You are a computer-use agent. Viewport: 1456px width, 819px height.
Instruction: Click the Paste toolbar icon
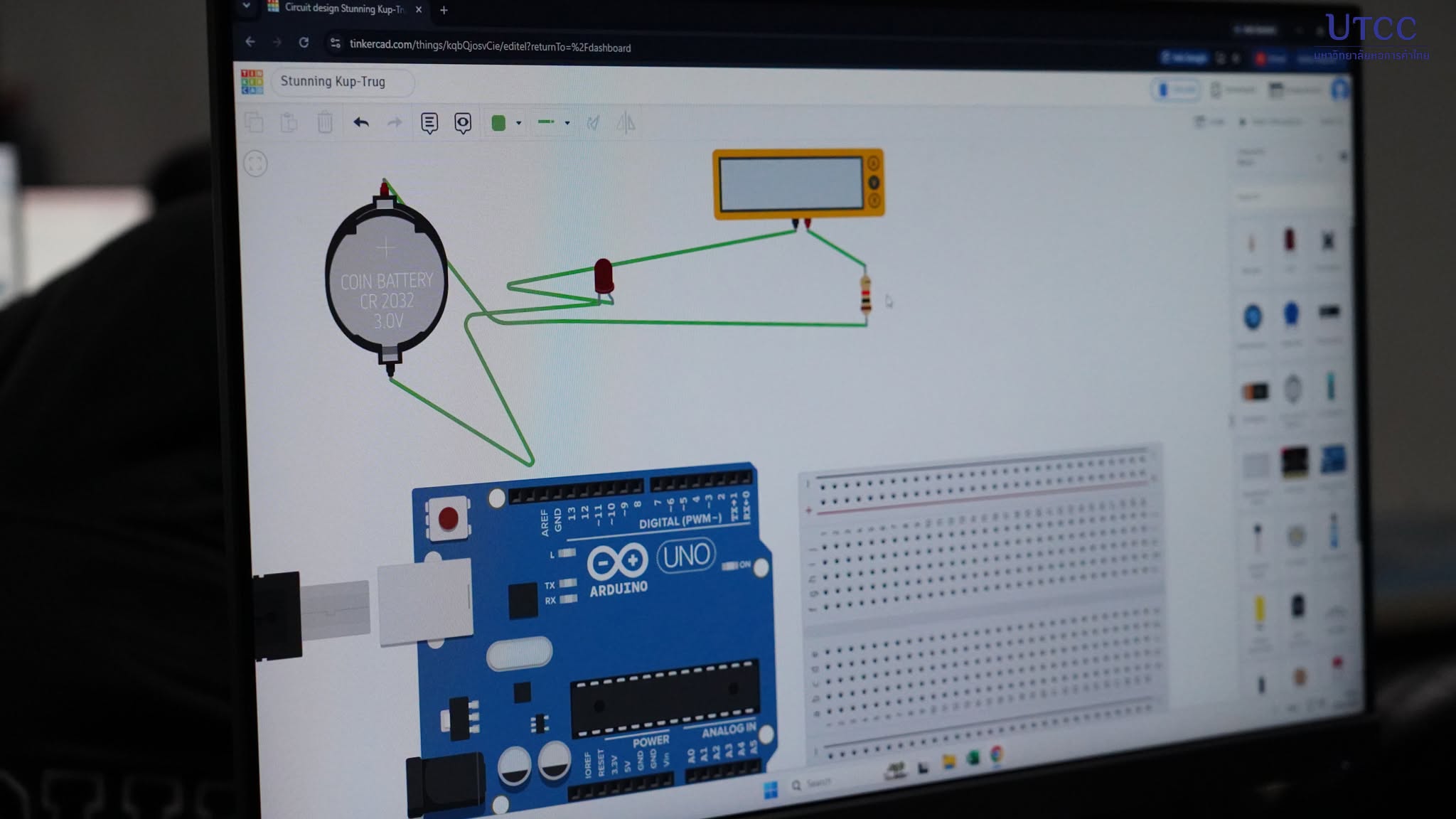(x=289, y=122)
